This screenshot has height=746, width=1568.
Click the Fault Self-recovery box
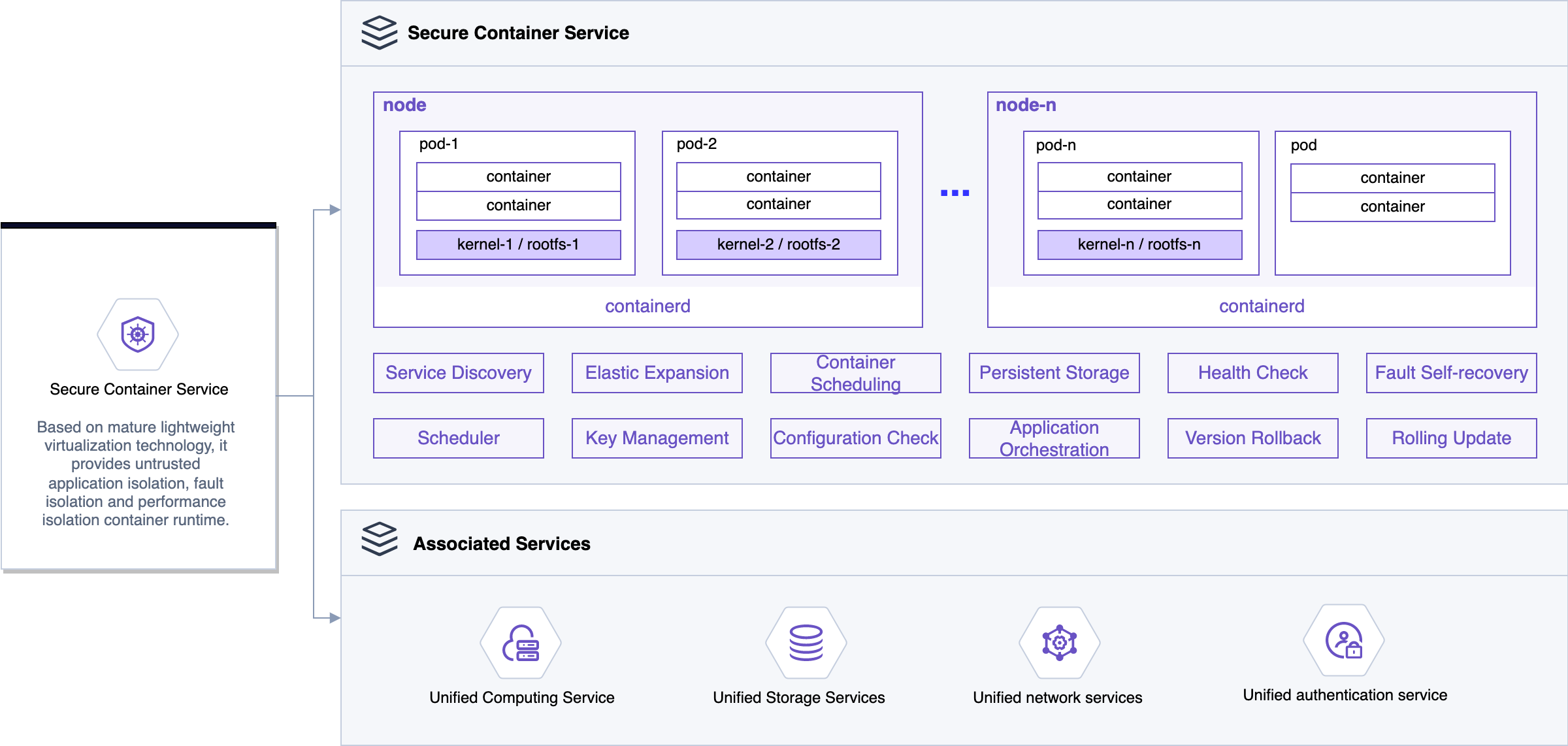1451,373
